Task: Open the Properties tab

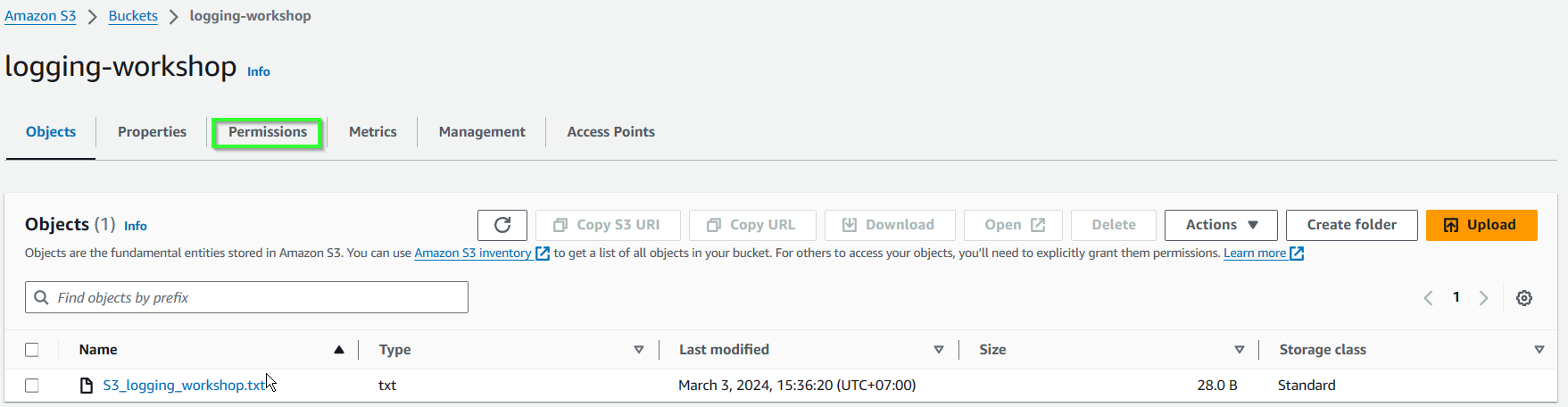Action: (152, 132)
